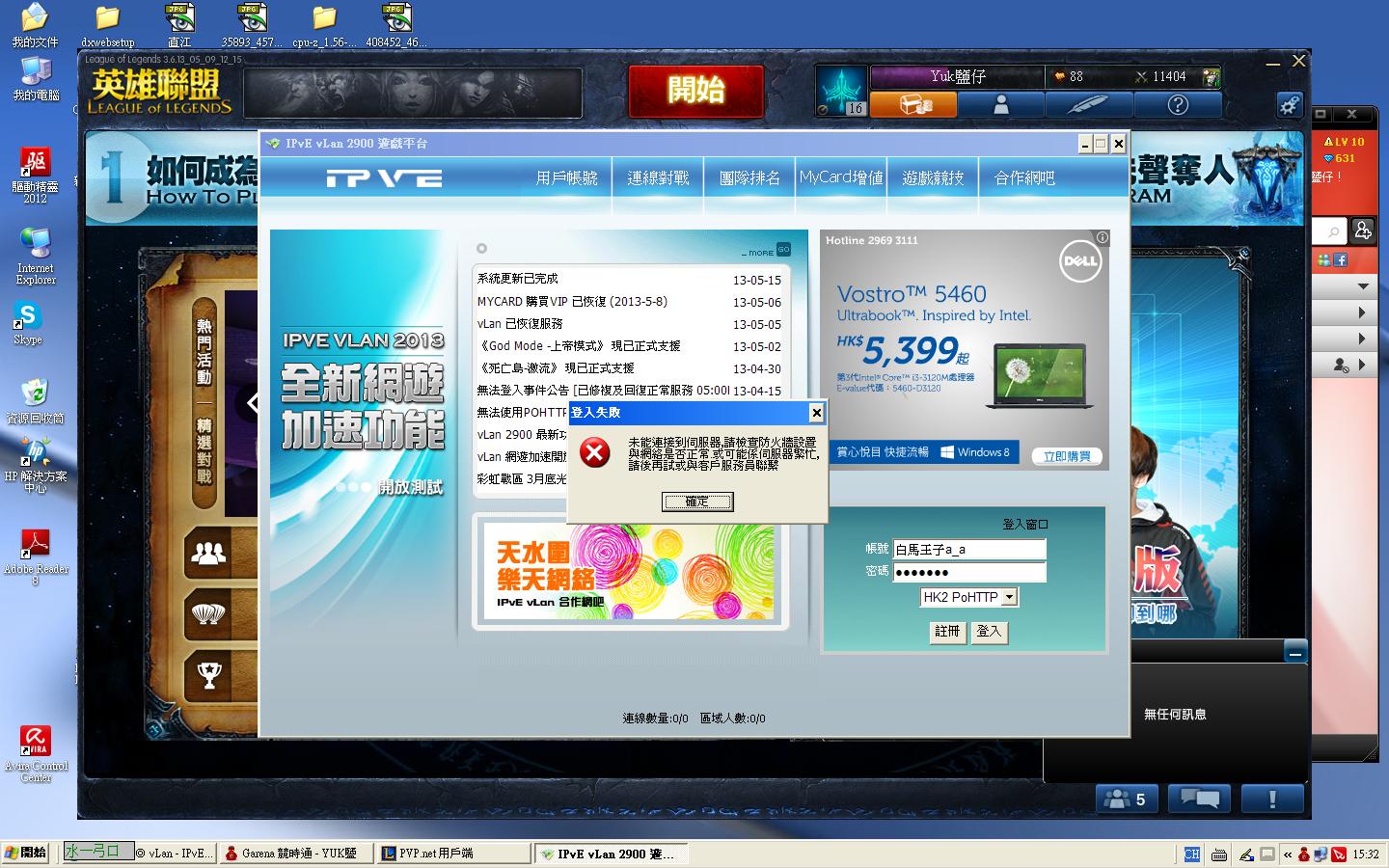Open the exclamation notifications button in League client

[x=1272, y=799]
